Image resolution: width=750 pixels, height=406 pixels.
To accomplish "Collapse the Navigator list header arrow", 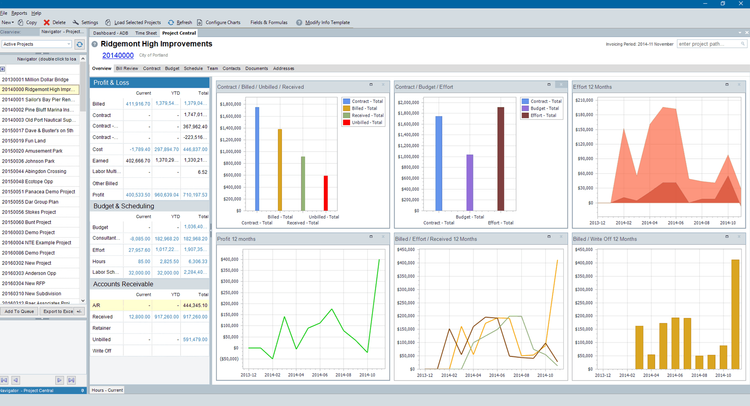I will [x=83, y=59].
